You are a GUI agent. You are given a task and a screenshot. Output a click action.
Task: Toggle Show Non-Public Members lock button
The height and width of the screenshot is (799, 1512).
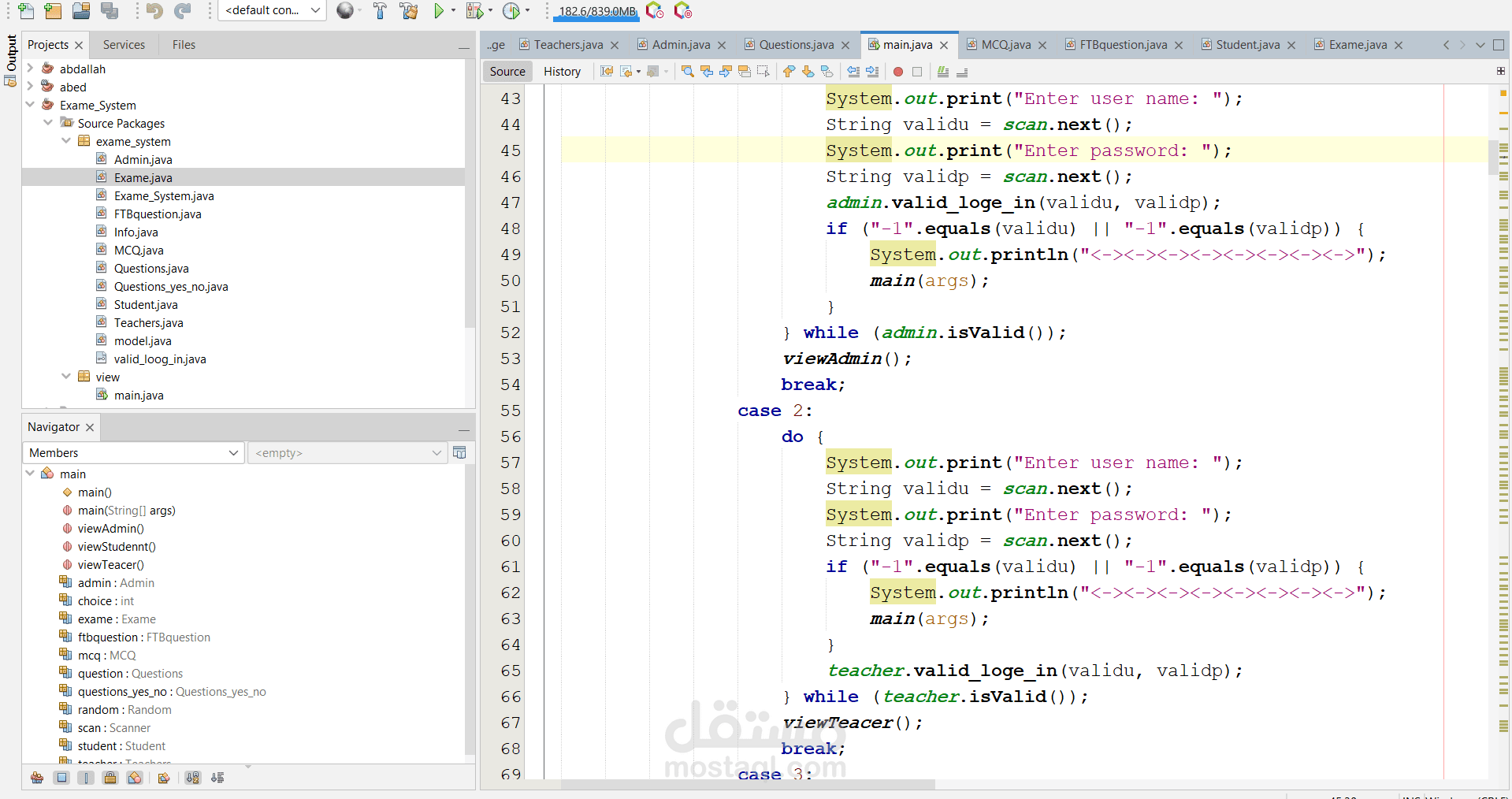pos(110,778)
